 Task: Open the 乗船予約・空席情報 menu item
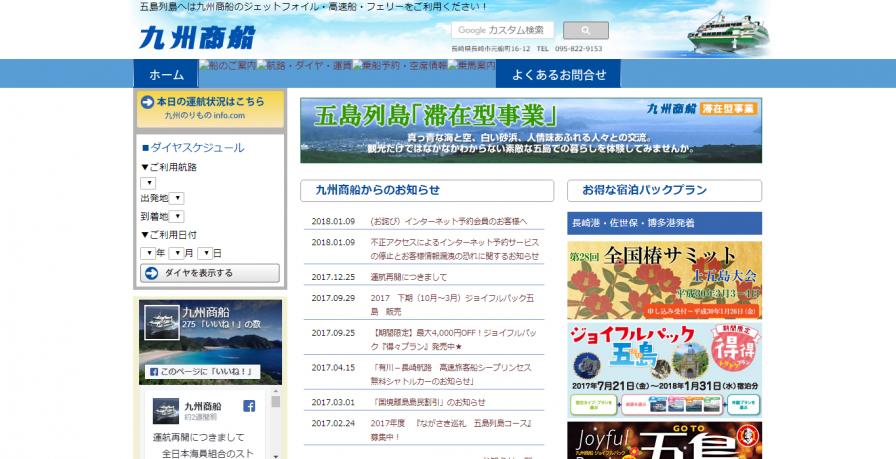[399, 65]
